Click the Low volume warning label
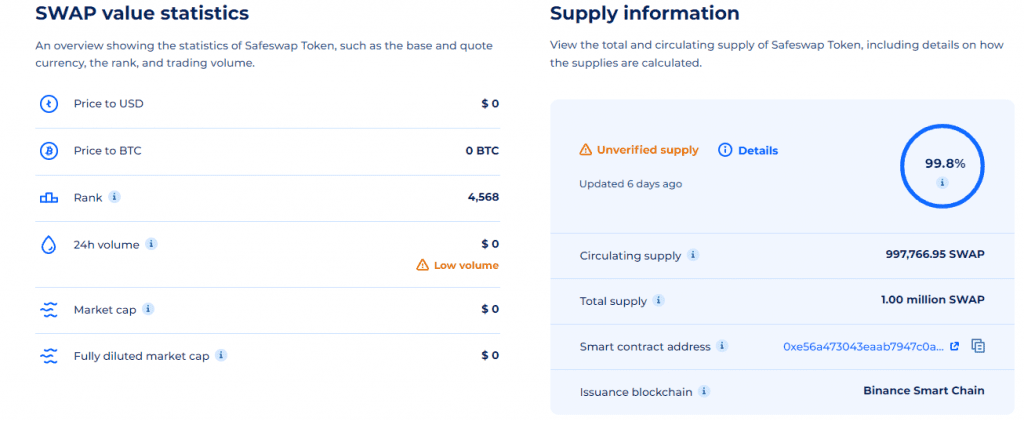1024x421 pixels. (x=458, y=265)
